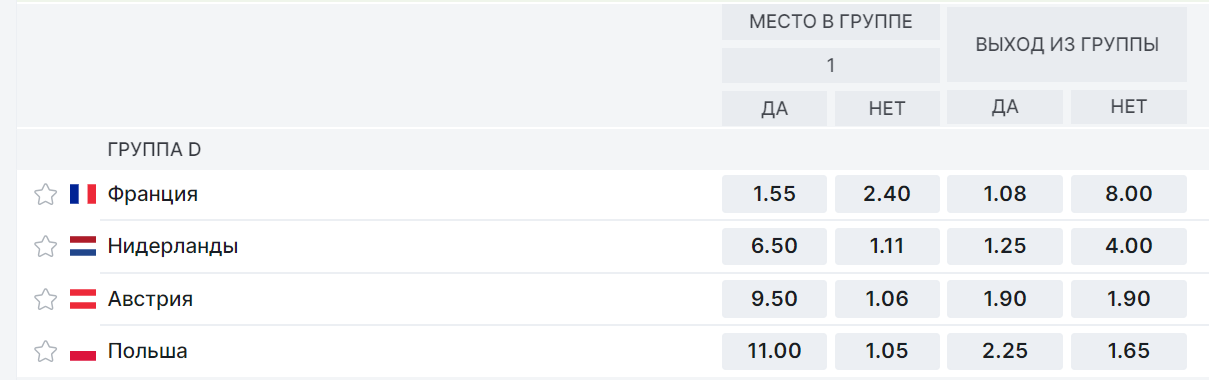This screenshot has width=1209, height=380.
Task: Select France first place odds 1.55
Action: pyautogui.click(x=775, y=194)
